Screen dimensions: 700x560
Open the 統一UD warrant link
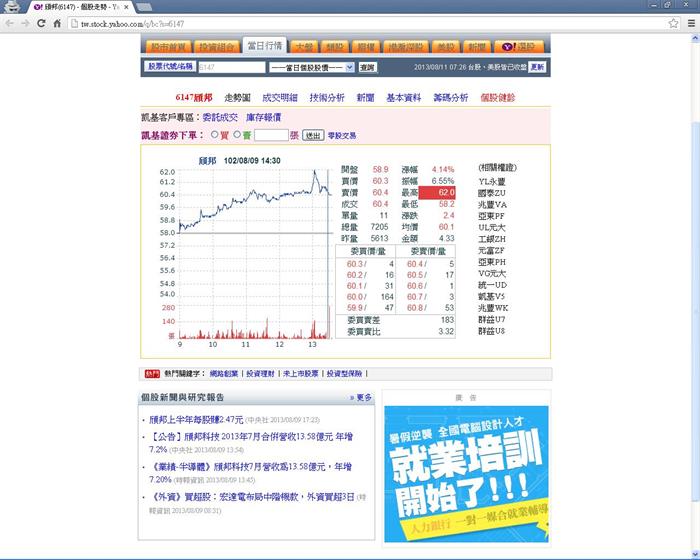click(x=492, y=285)
